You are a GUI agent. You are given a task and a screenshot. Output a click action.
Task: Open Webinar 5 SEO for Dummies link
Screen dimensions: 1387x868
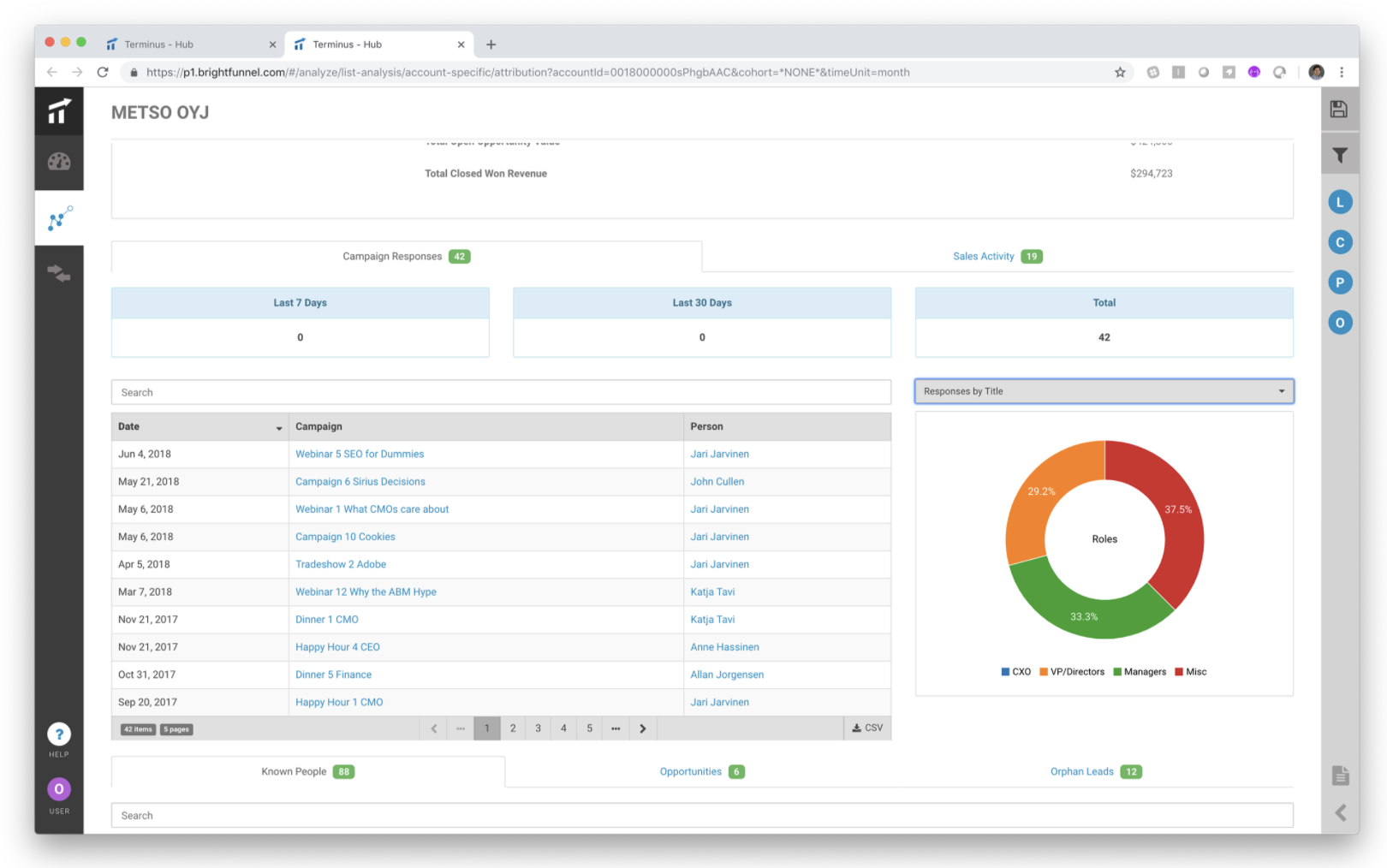pos(360,454)
